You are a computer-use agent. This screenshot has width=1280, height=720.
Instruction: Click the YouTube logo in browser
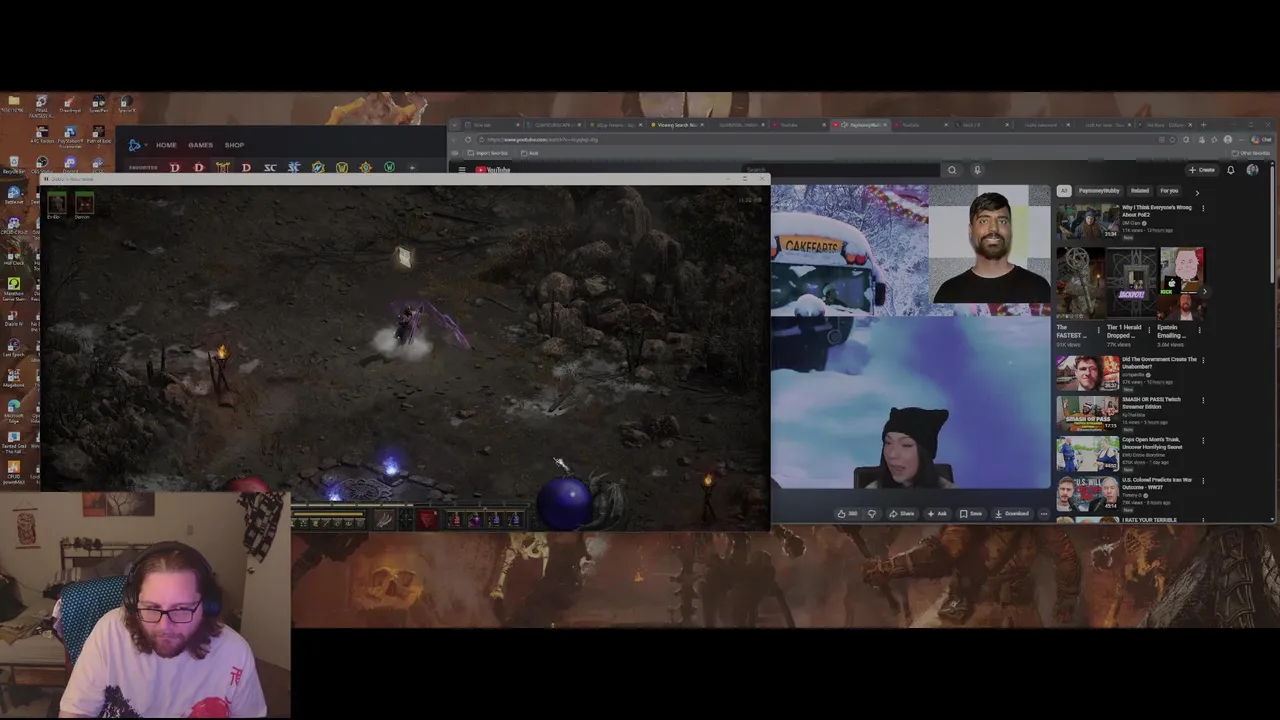[x=493, y=170]
